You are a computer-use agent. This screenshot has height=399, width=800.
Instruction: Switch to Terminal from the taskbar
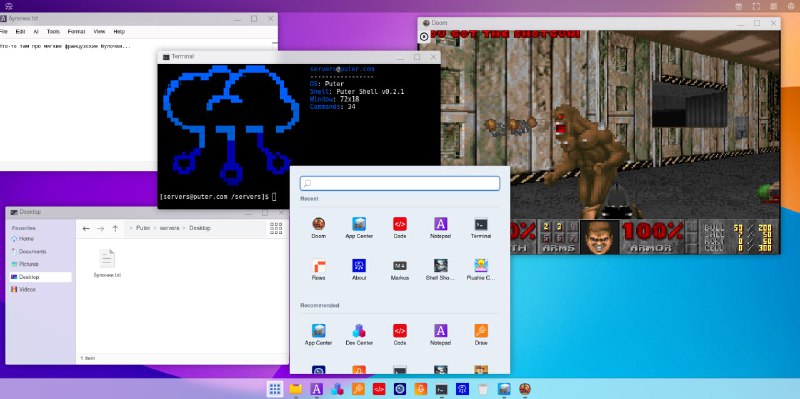[441, 389]
